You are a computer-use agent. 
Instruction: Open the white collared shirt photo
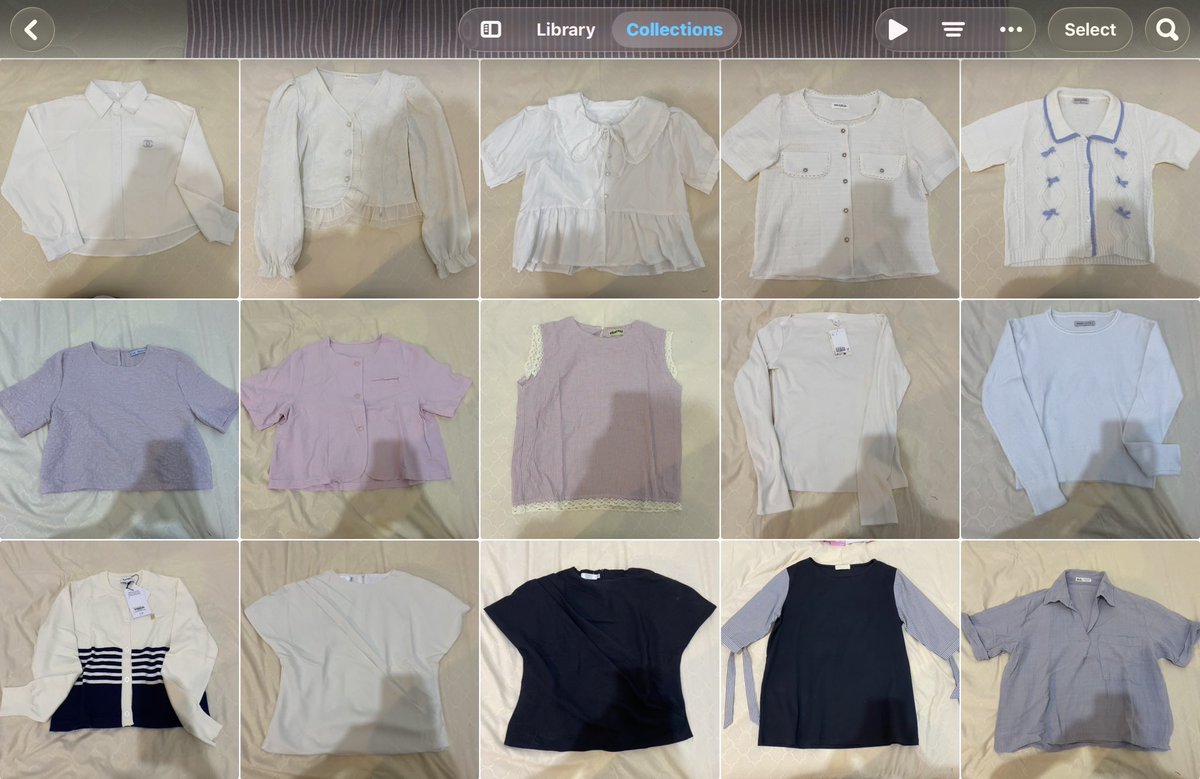tap(119, 178)
